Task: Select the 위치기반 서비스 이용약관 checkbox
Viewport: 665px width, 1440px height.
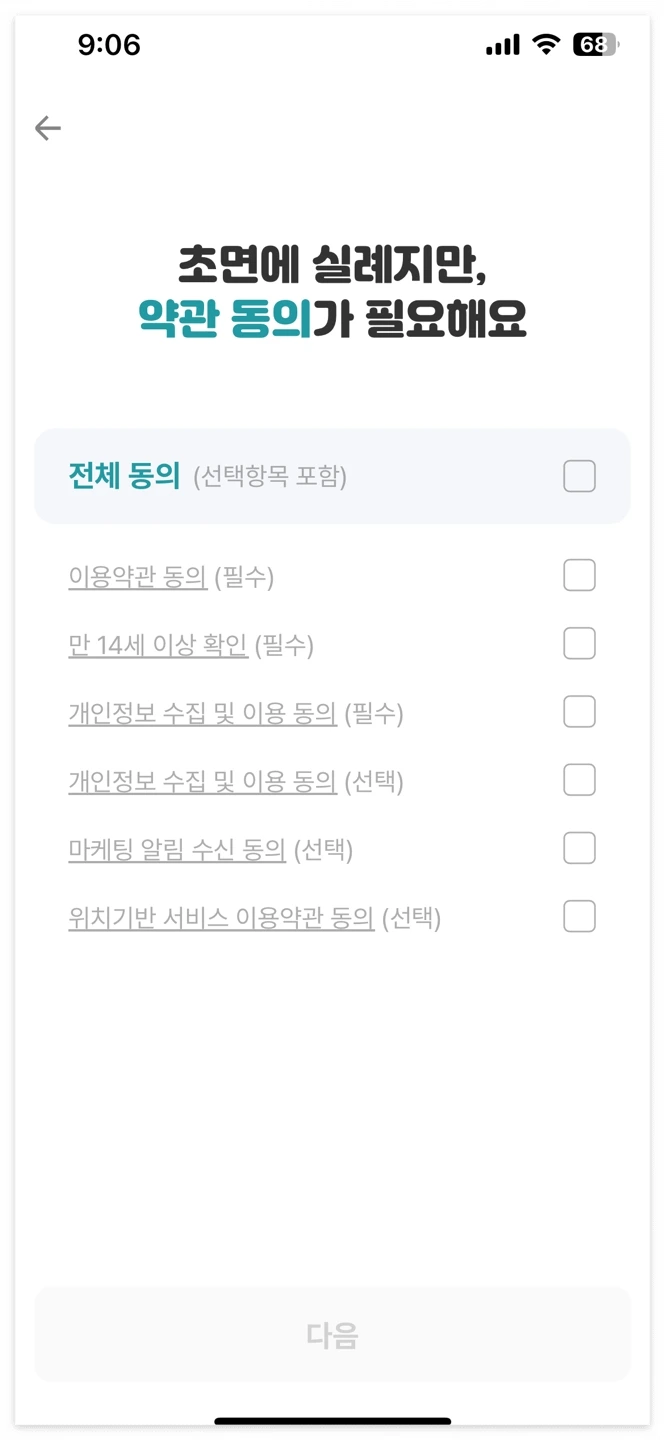Action: (579, 916)
